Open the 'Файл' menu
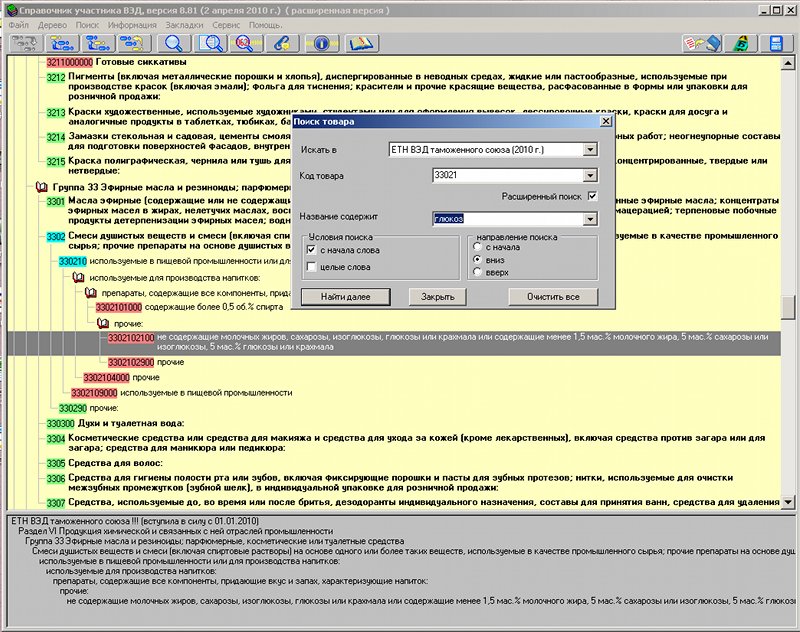The height and width of the screenshot is (632, 800). [19, 25]
